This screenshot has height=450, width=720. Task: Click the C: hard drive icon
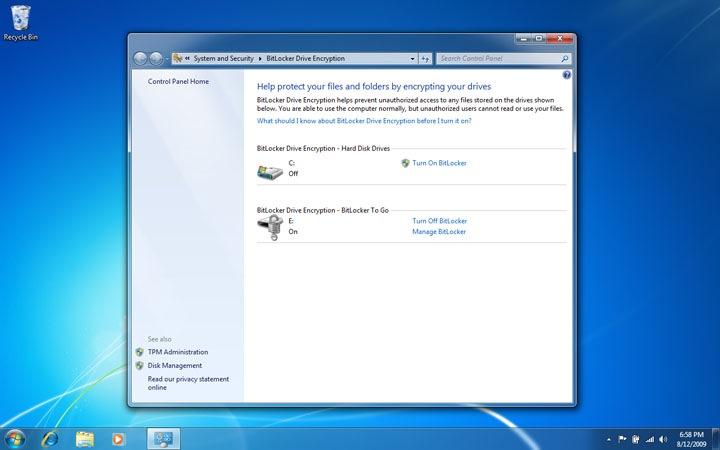pos(270,171)
